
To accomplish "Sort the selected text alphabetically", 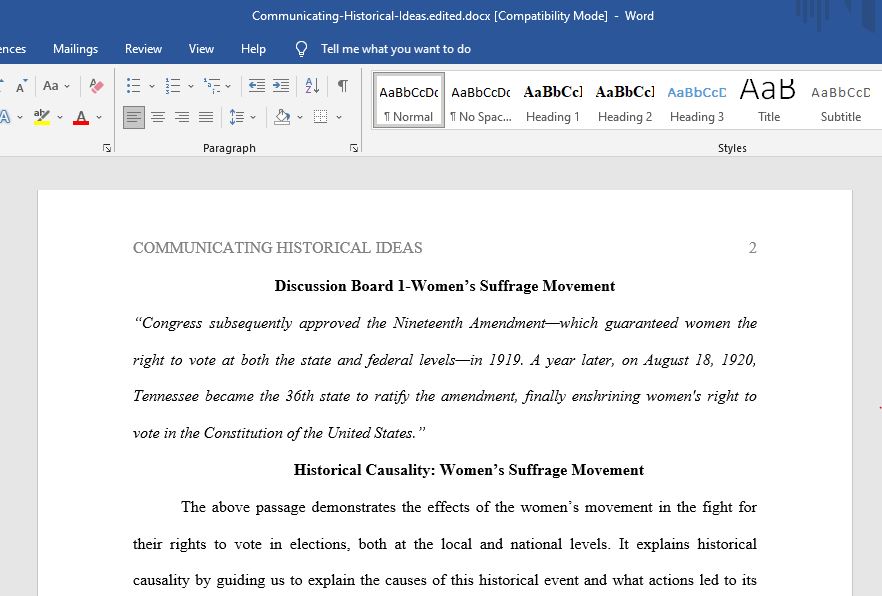I will coord(312,86).
